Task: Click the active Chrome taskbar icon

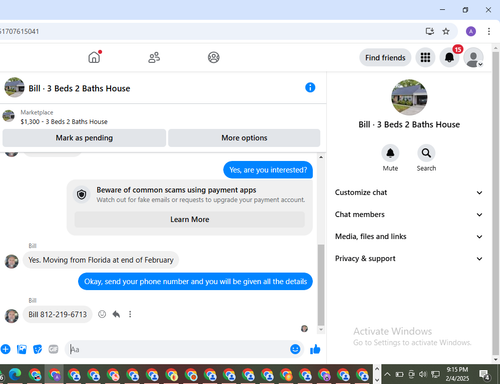Action: click(x=55, y=375)
